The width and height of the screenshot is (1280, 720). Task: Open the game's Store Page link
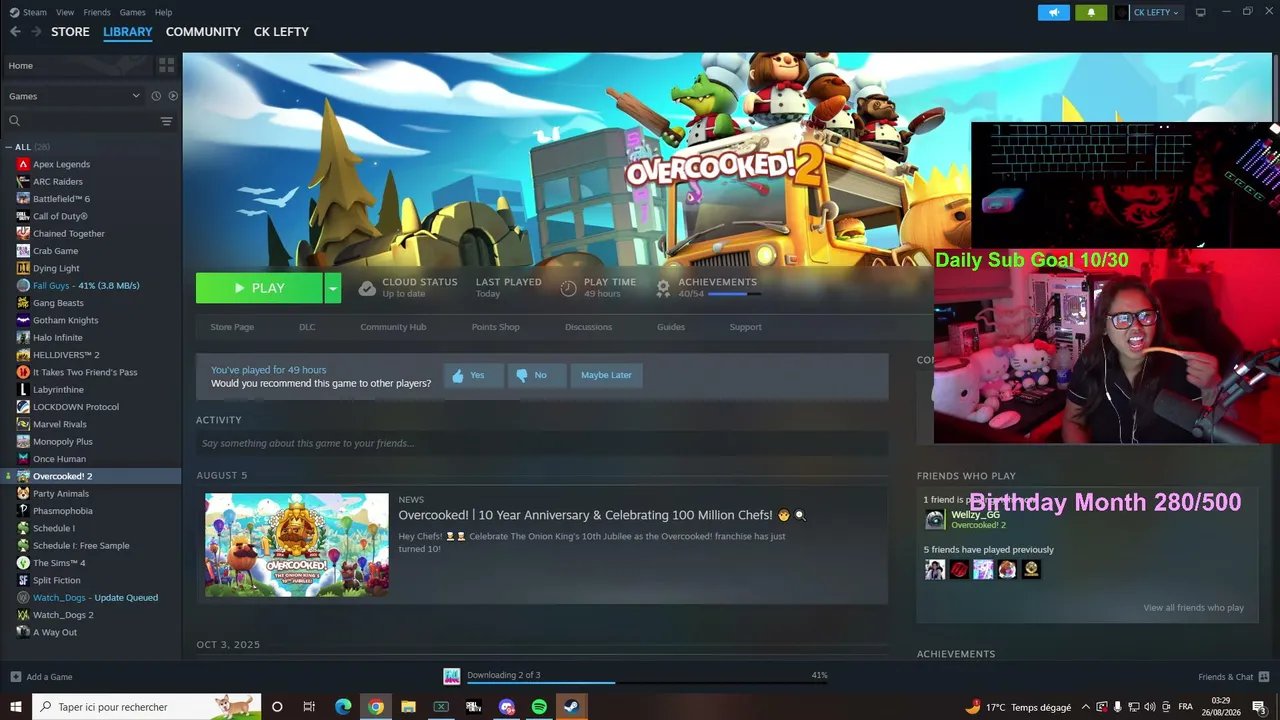click(x=232, y=327)
